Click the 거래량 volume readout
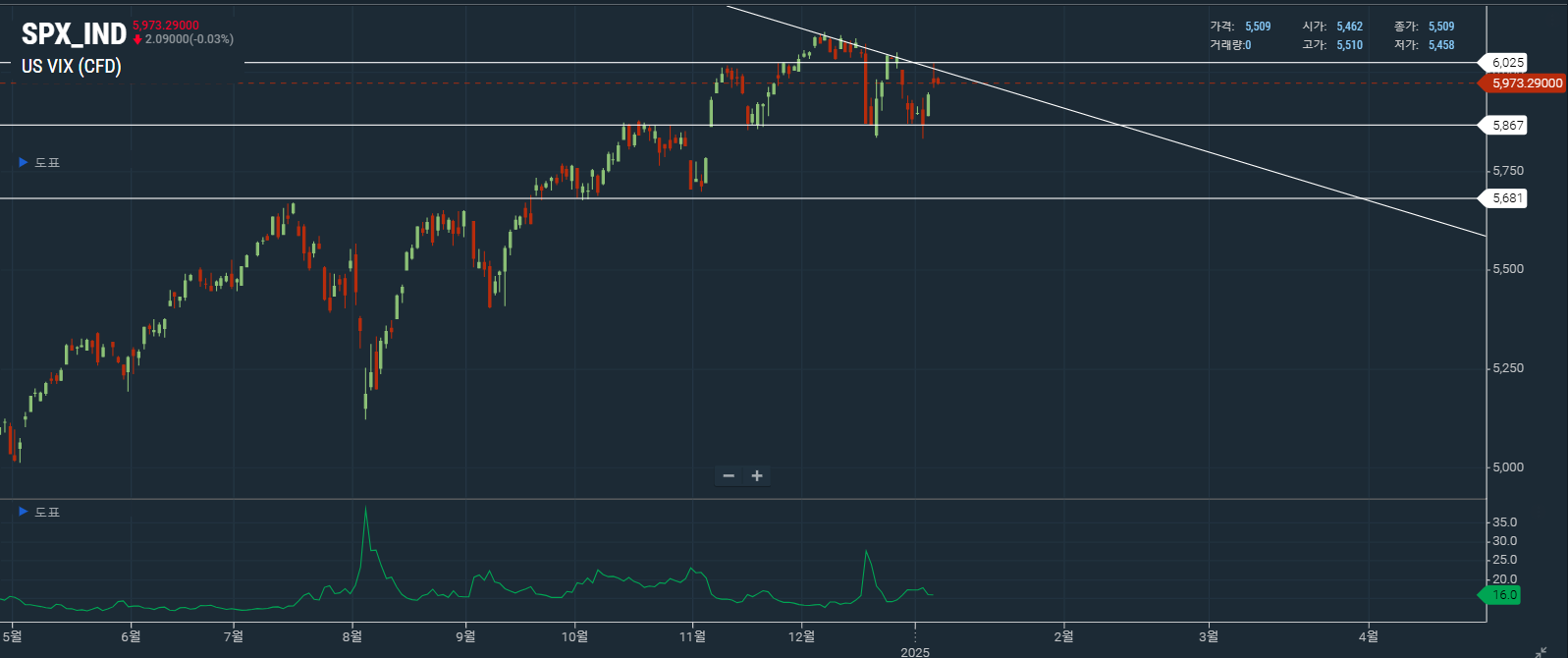 [1230, 45]
